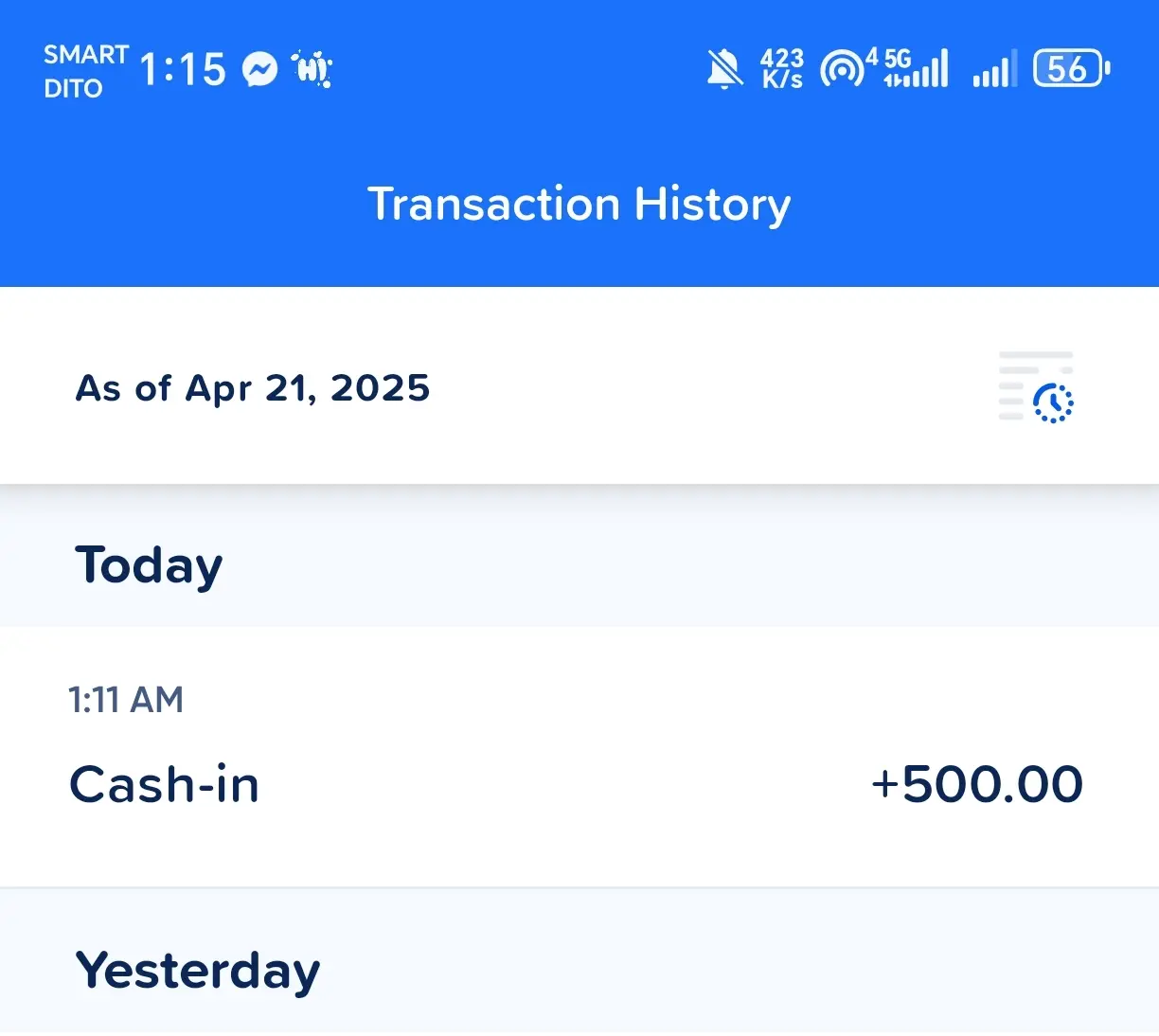Screen dimensions: 1159x1036
Task: Open the Cash-in transaction entry
Action: 579,757
